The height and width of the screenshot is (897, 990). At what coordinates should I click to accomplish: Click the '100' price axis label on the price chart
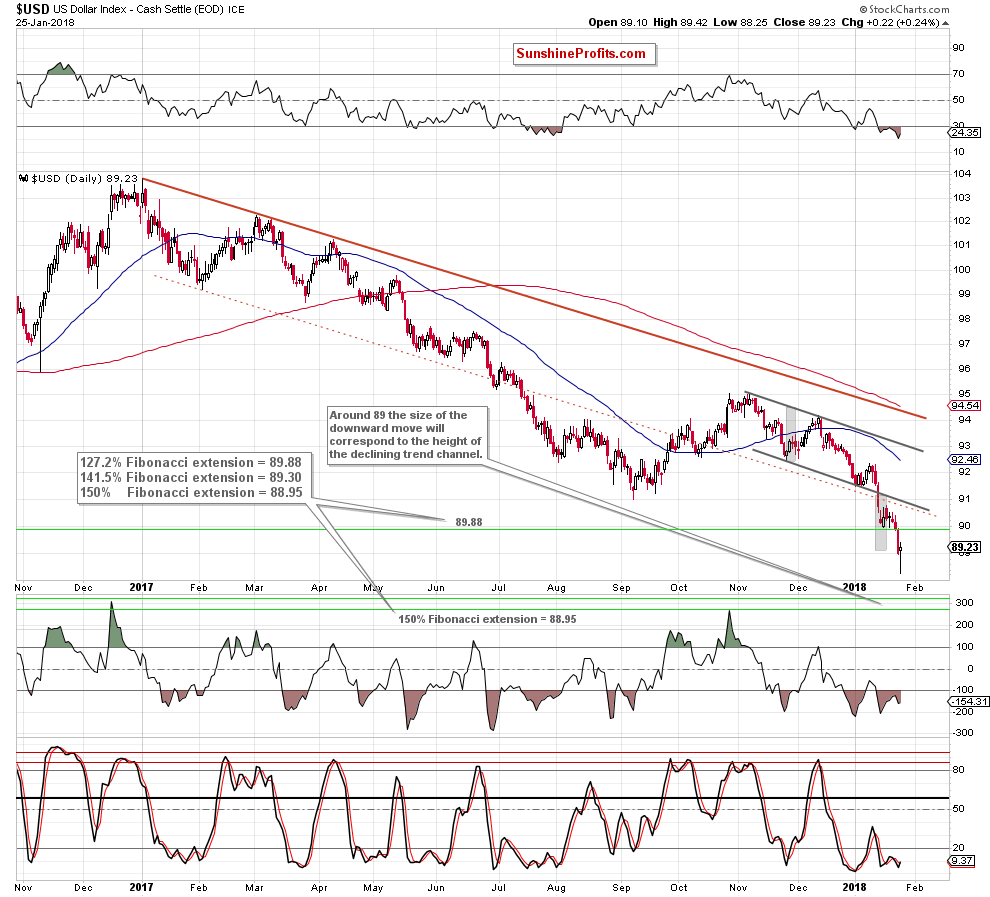962,270
